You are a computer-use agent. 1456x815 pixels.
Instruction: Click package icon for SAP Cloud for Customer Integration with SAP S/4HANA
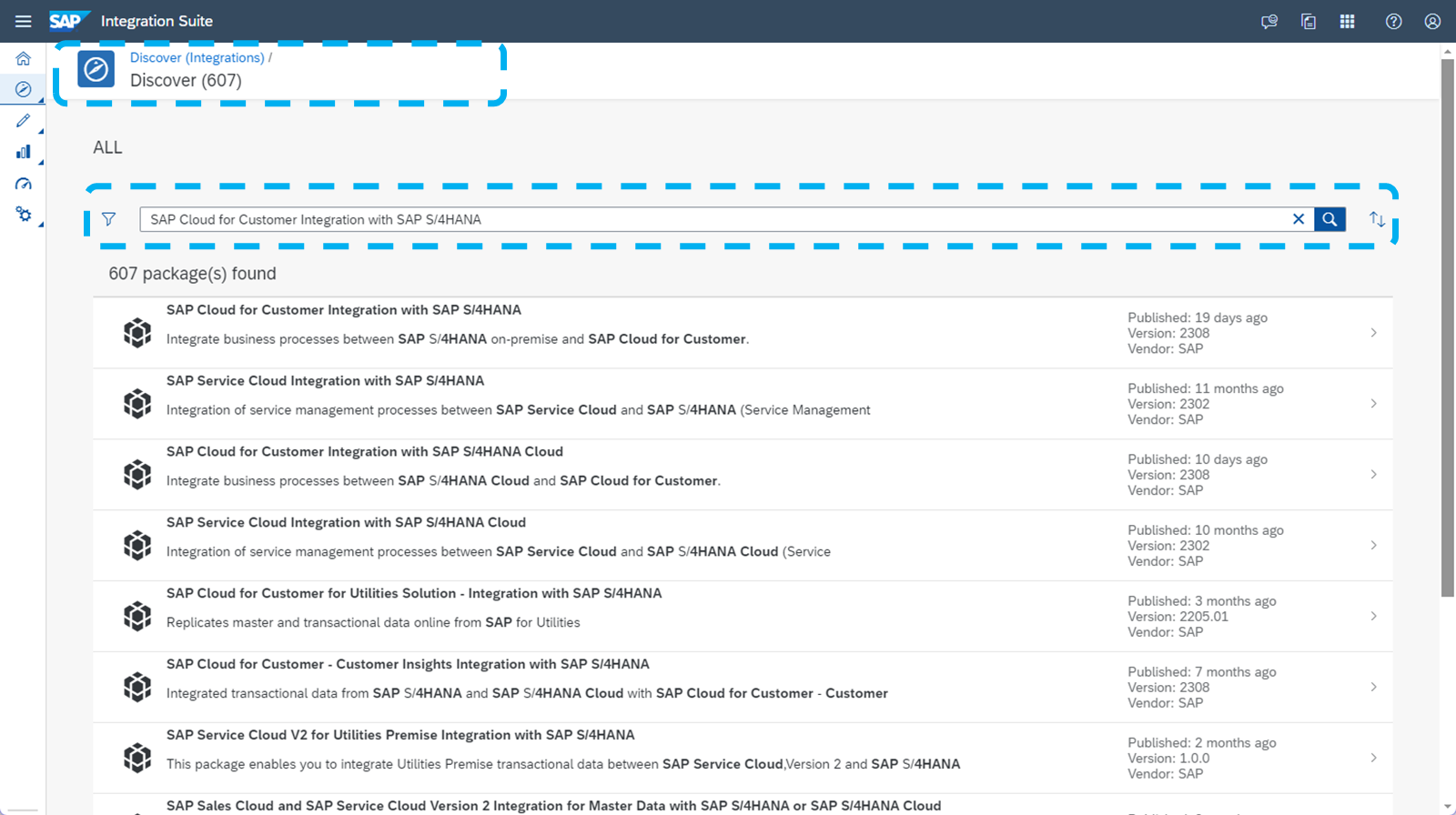[x=137, y=333]
